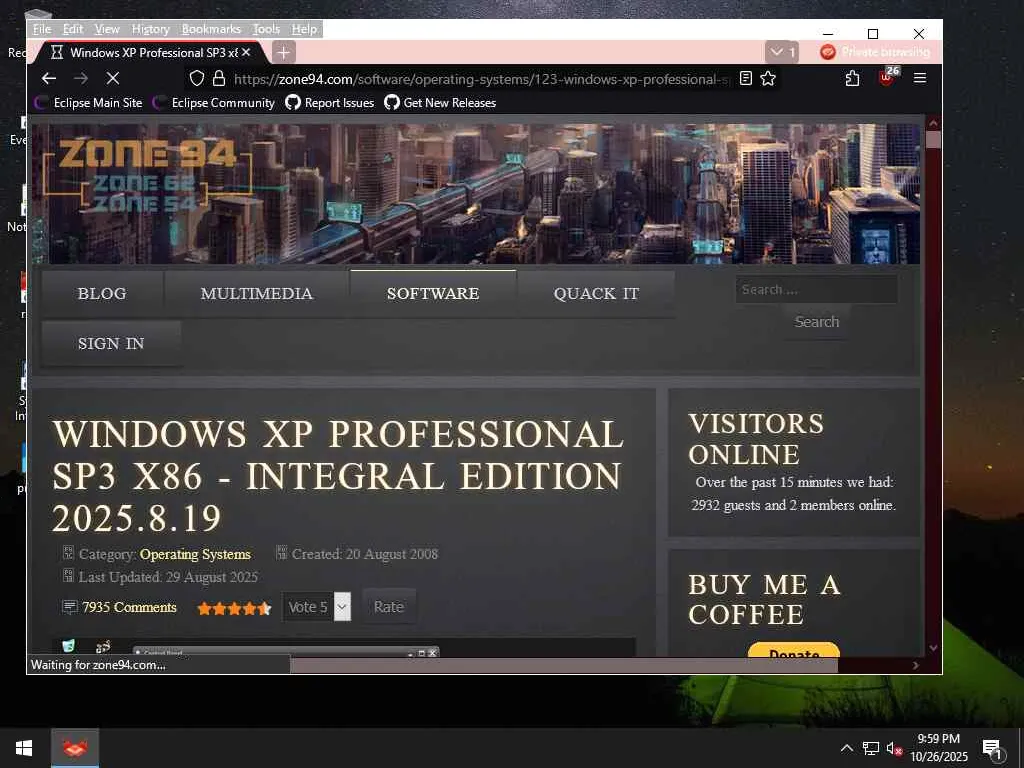Click the muted volume tray icon
Image resolution: width=1024 pixels, height=768 pixels.
pyautogui.click(x=894, y=748)
